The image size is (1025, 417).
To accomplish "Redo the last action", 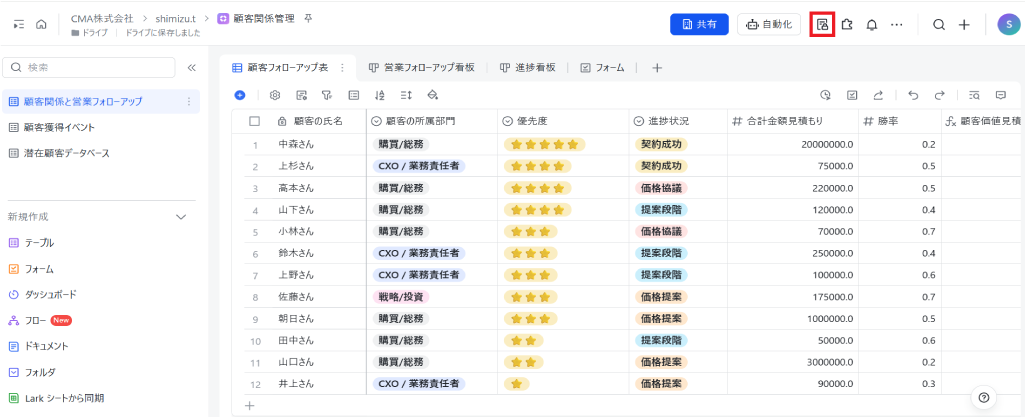I will click(939, 95).
